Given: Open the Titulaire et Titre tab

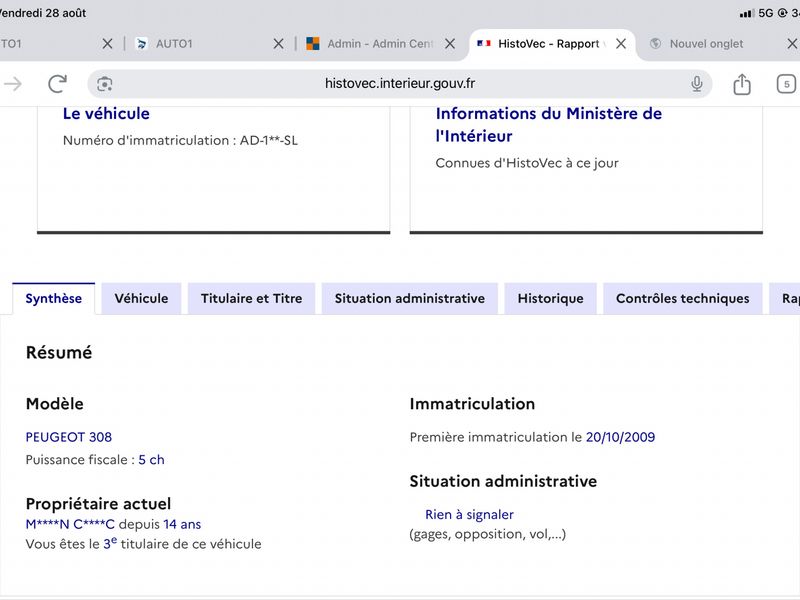Looking at the screenshot, I should pyautogui.click(x=252, y=298).
